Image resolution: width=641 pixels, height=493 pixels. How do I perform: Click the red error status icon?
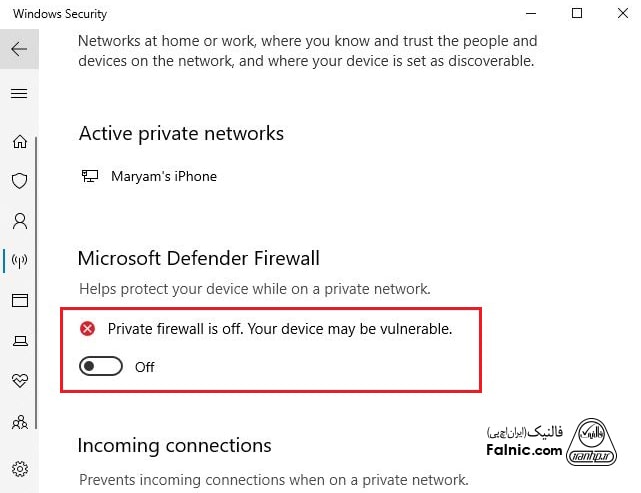click(88, 328)
